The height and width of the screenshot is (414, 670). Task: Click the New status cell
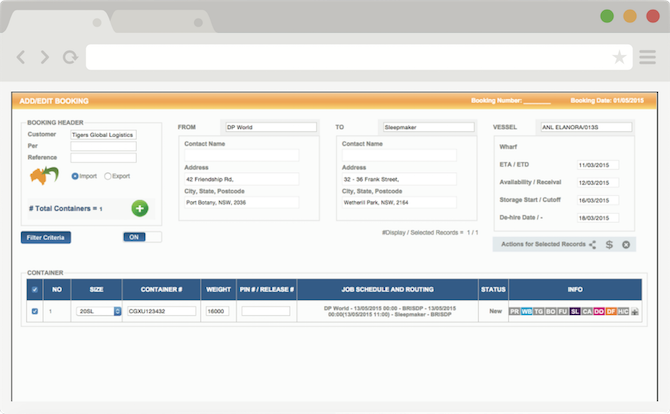click(x=495, y=311)
